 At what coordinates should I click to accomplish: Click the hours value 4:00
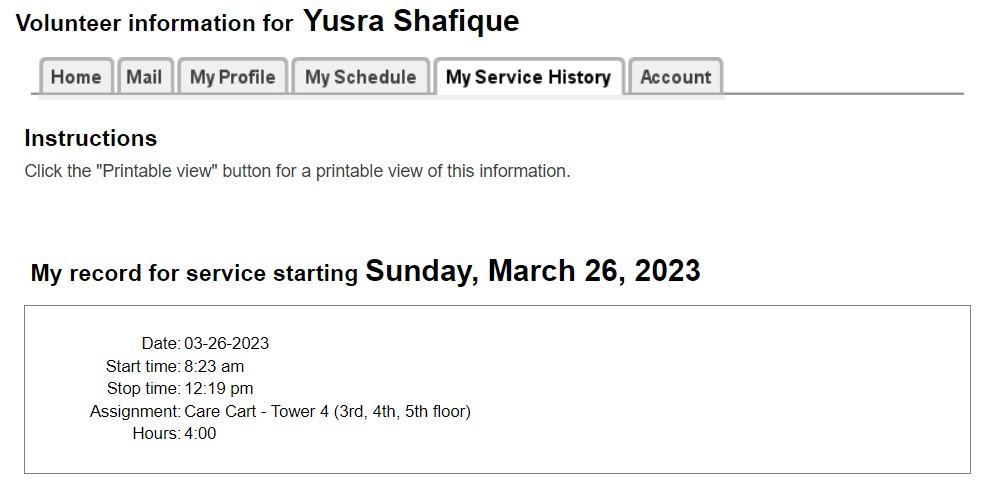(x=200, y=433)
